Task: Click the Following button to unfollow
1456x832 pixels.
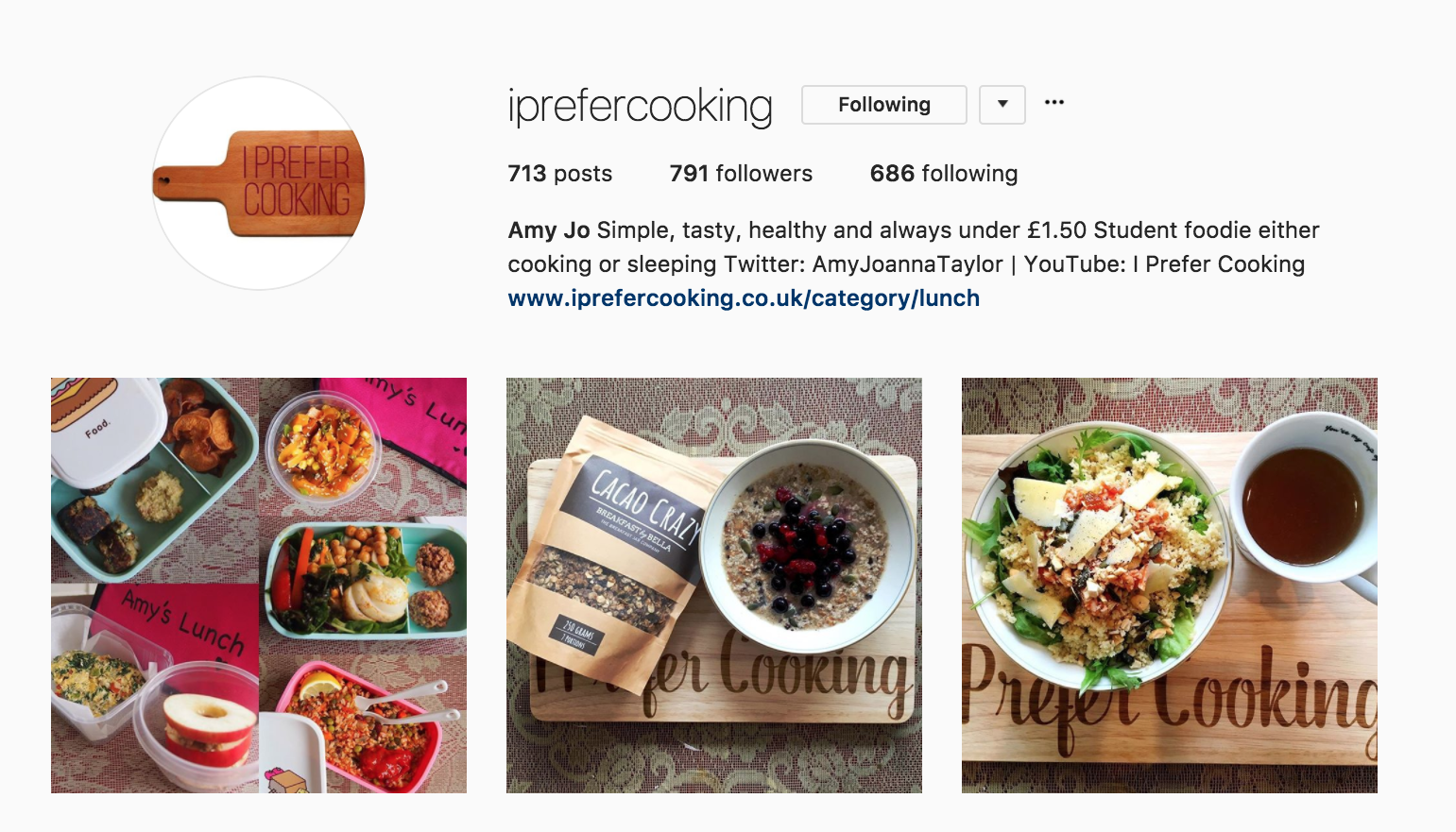Action: [882, 105]
